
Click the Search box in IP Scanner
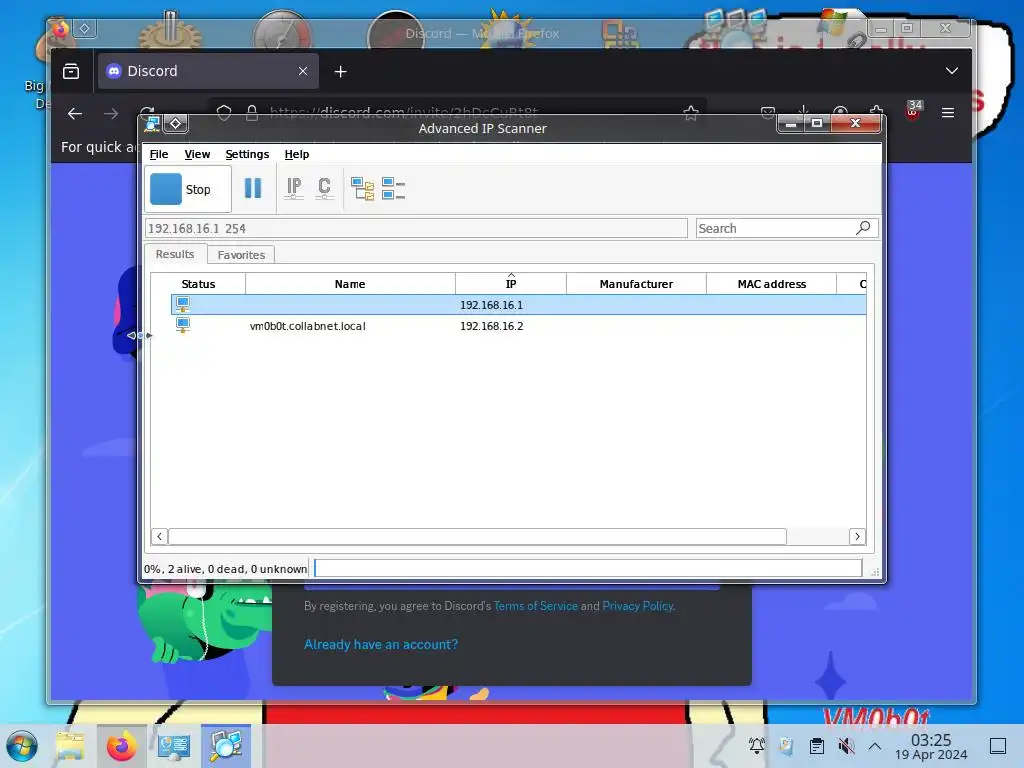(775, 228)
